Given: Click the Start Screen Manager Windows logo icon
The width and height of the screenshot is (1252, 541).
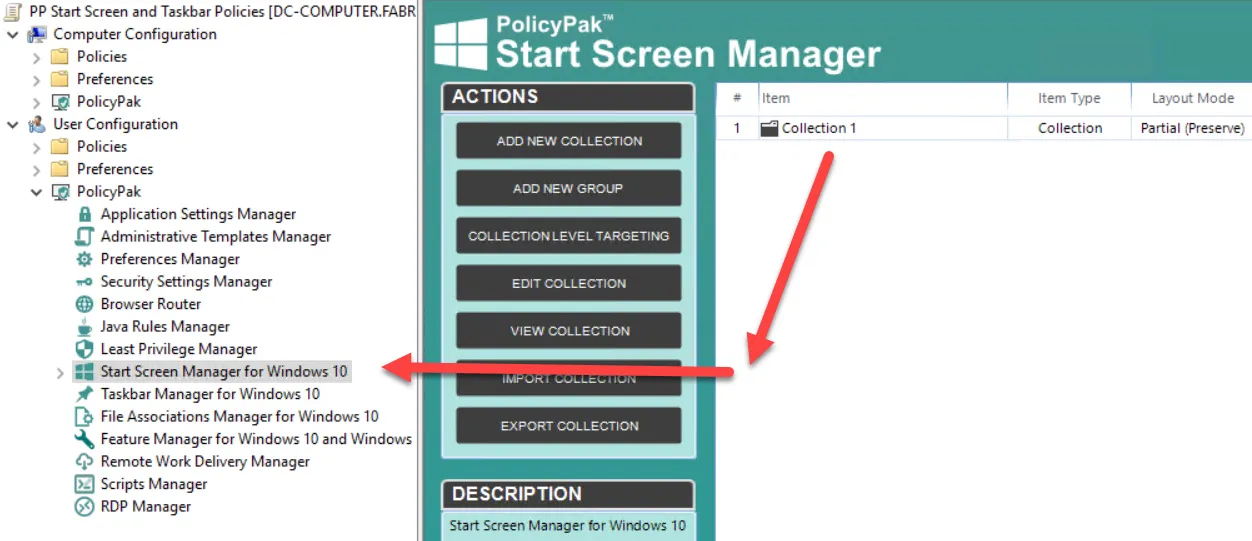Looking at the screenshot, I should [x=85, y=372].
